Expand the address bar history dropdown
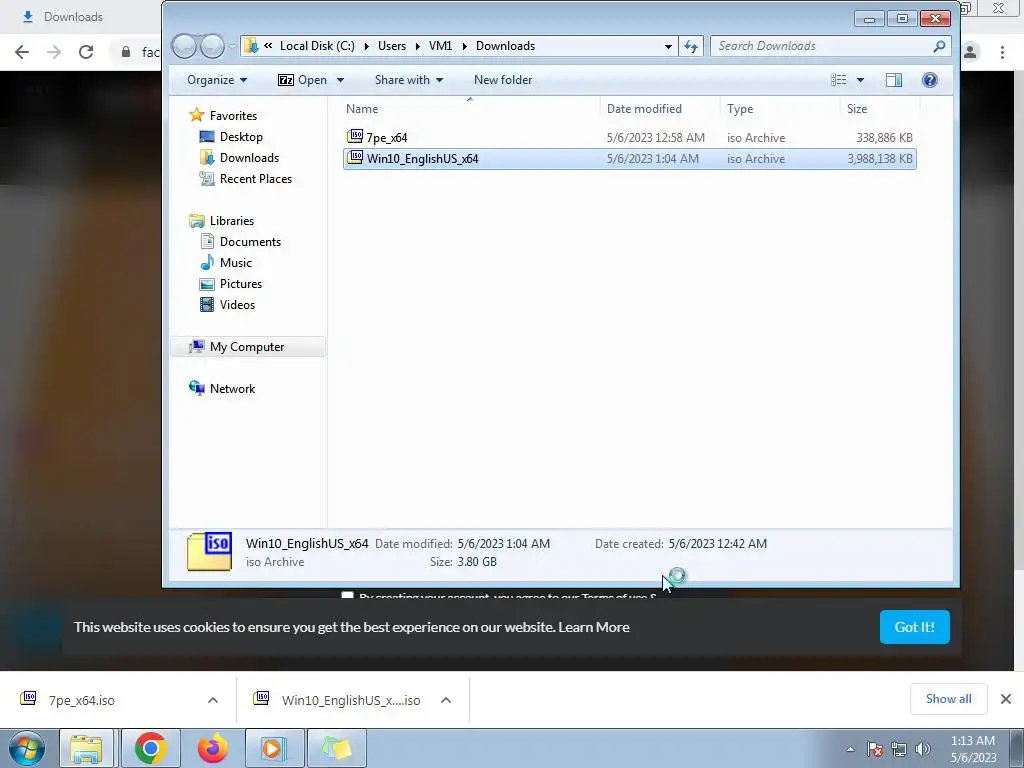The width and height of the screenshot is (1024, 768). pyautogui.click(x=668, y=46)
